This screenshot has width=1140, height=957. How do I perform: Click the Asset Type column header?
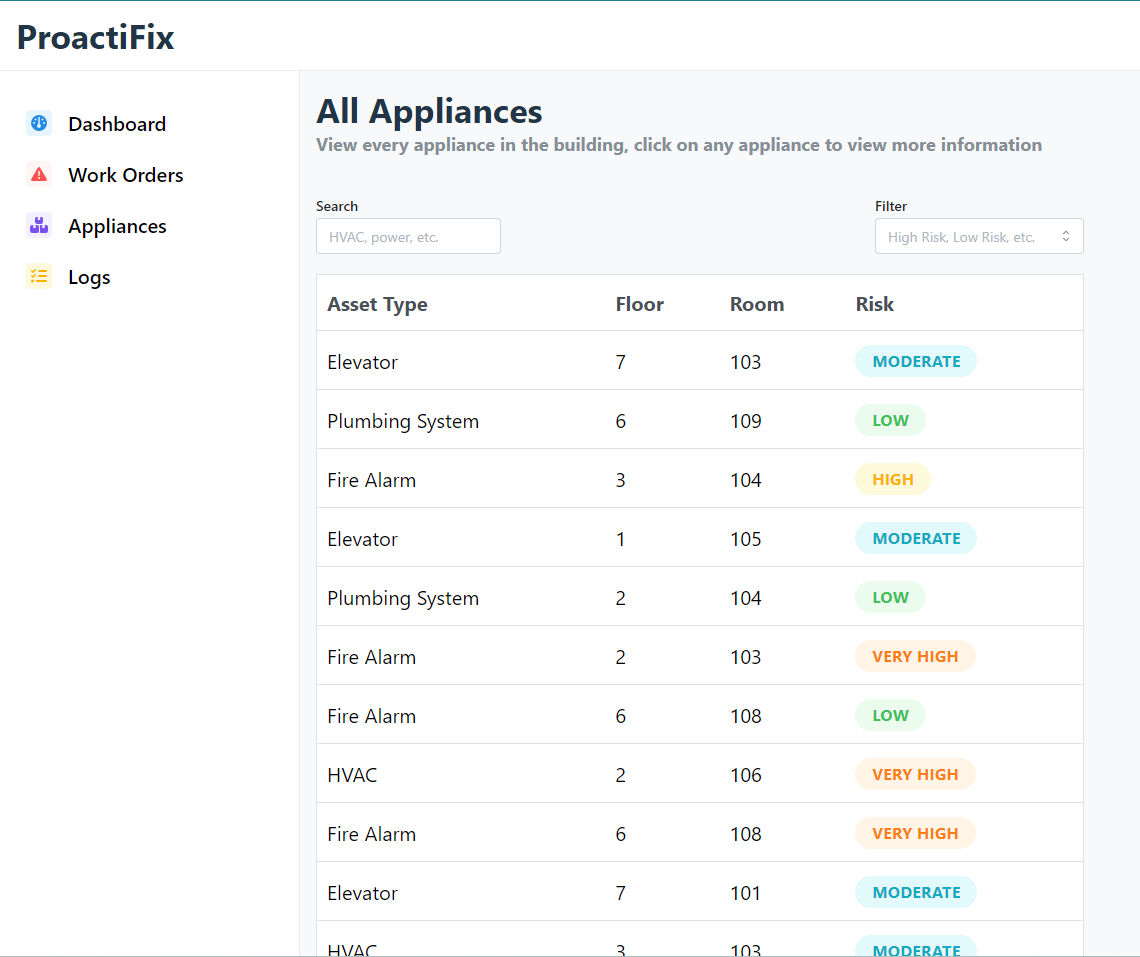[x=377, y=304]
